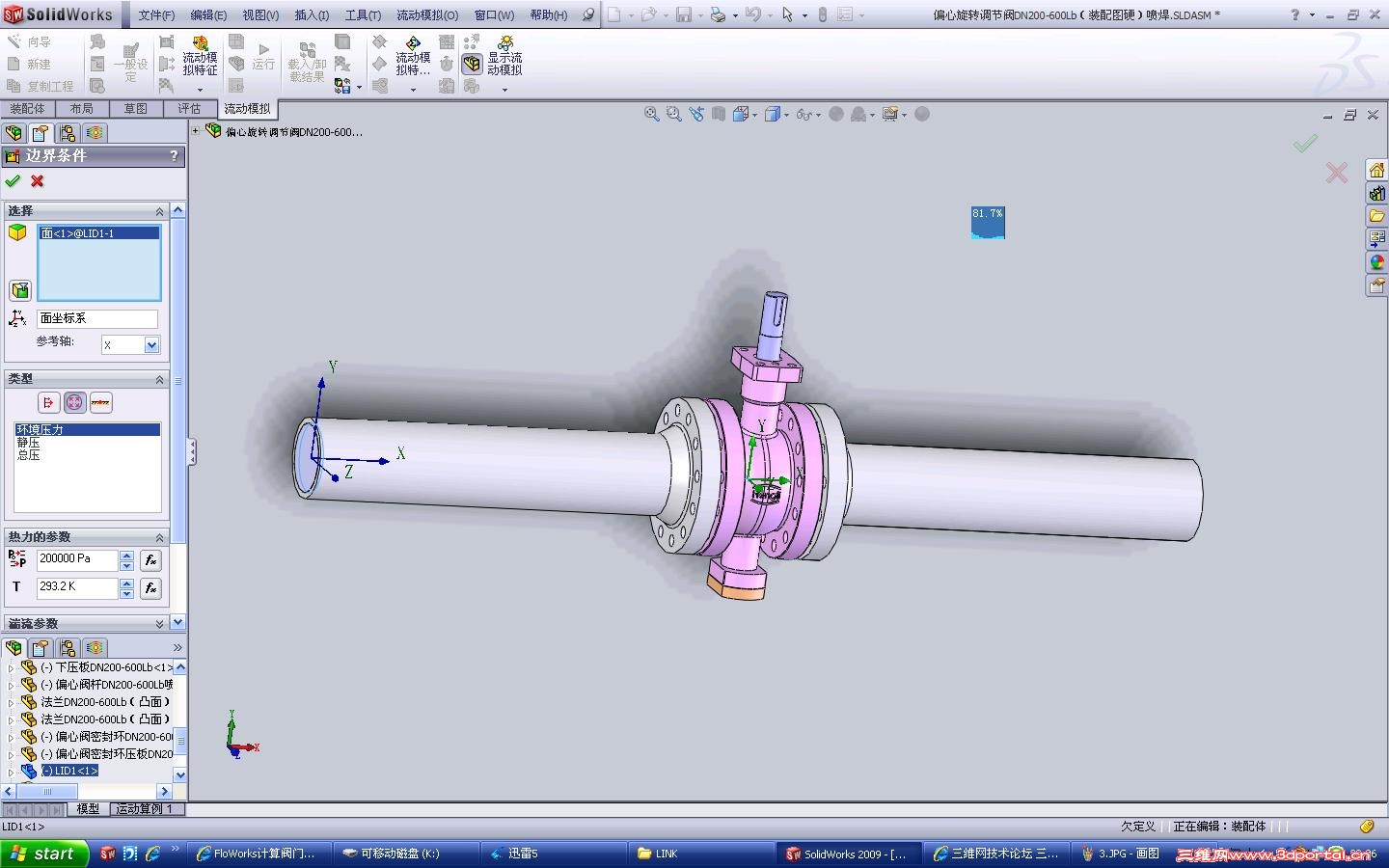The height and width of the screenshot is (868, 1389).
Task: Click the 显示流动模拟 toolbar icon
Action: [504, 56]
